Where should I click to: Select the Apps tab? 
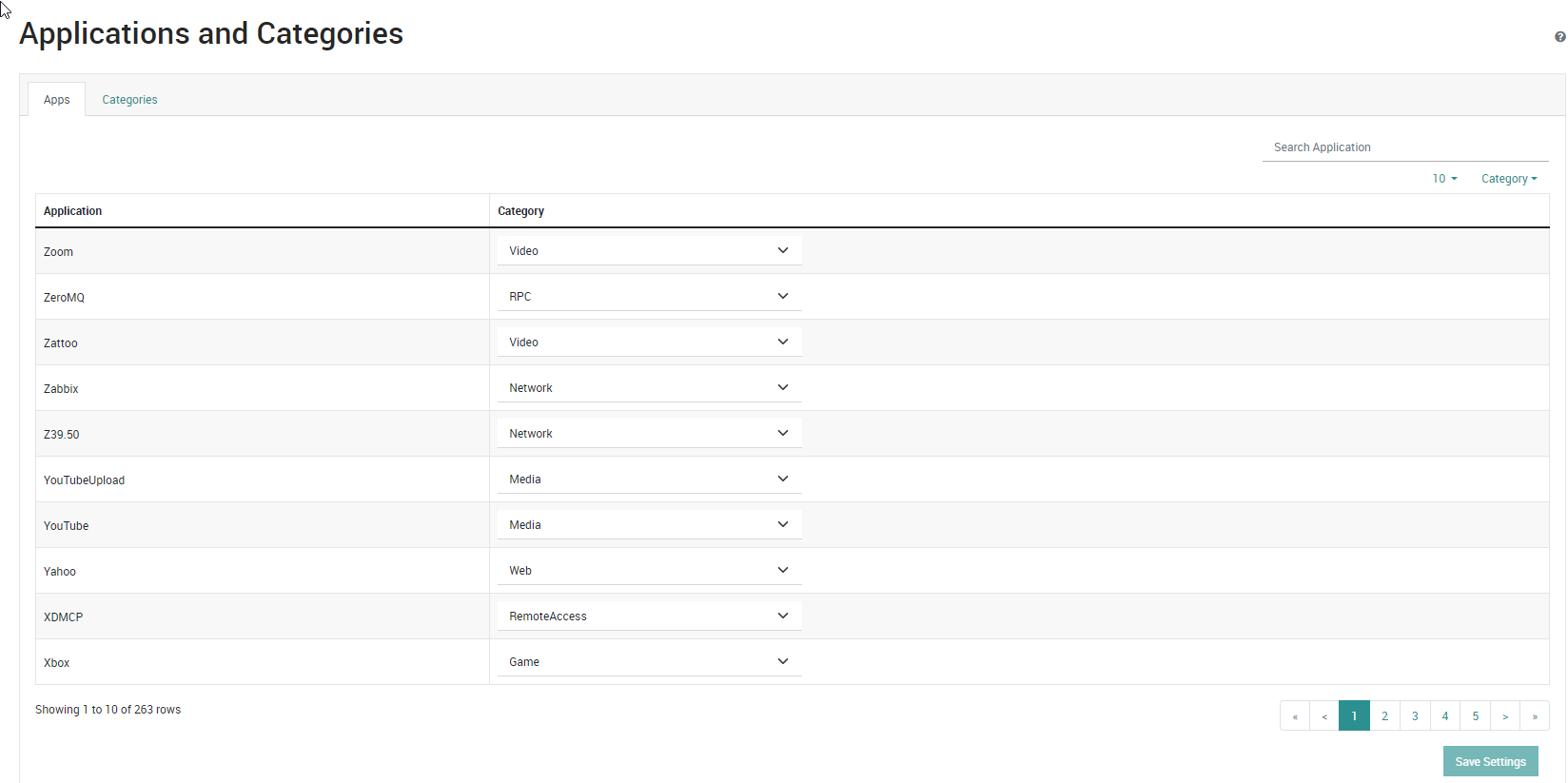(x=56, y=100)
